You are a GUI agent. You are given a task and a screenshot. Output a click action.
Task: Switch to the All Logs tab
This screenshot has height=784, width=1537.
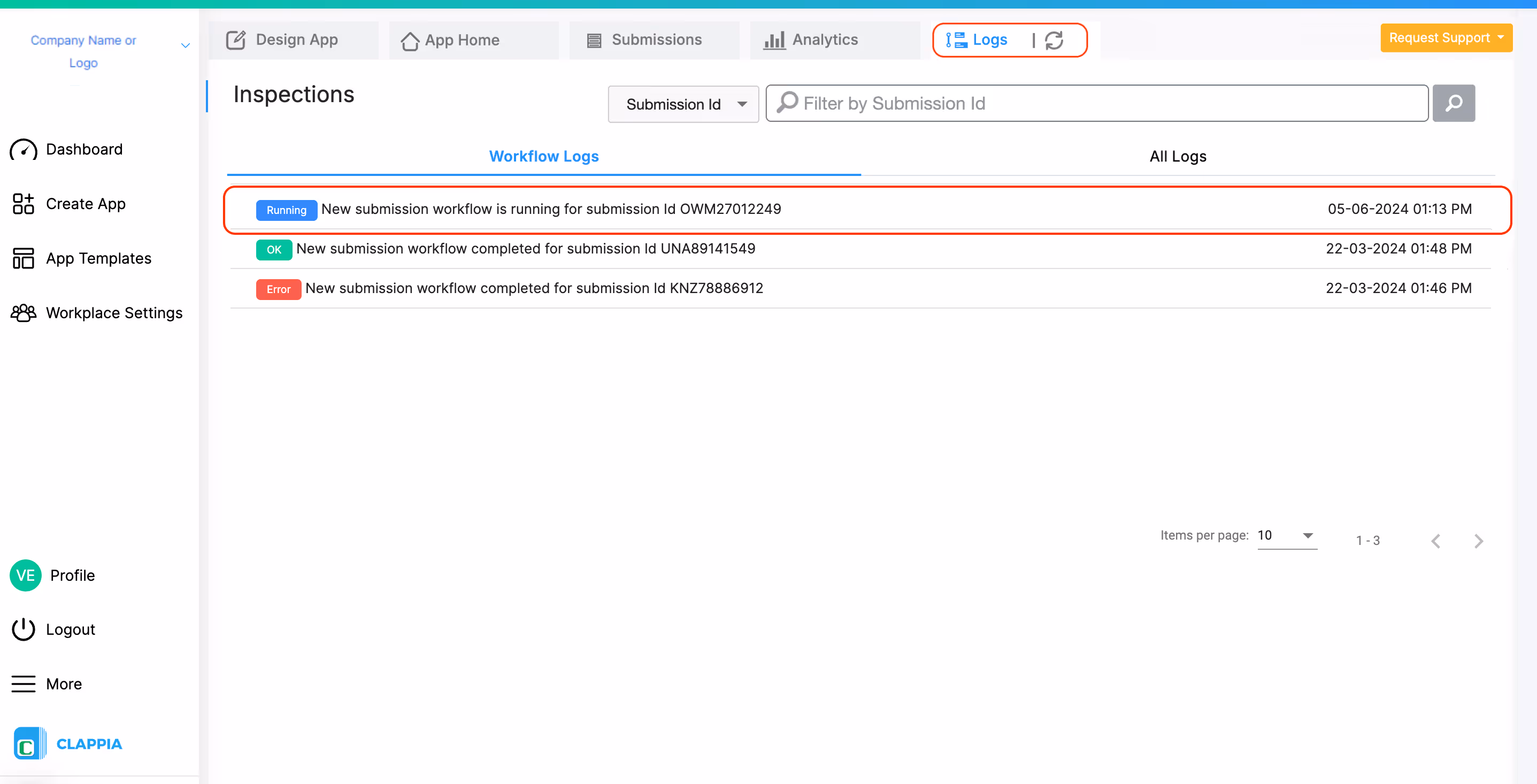pyautogui.click(x=1177, y=156)
